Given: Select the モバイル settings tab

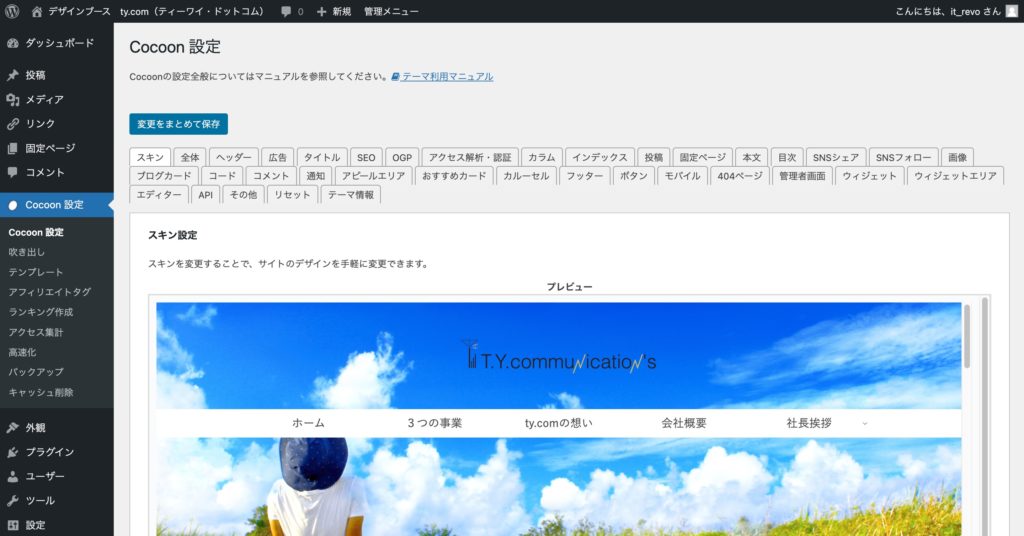Looking at the screenshot, I should [683, 176].
